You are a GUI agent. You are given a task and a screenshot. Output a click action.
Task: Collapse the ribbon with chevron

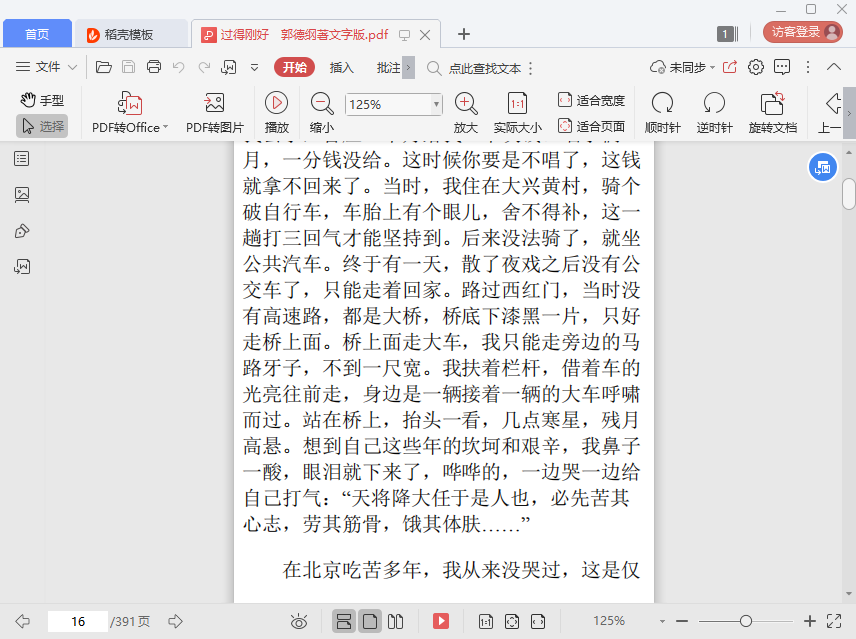[x=834, y=67]
